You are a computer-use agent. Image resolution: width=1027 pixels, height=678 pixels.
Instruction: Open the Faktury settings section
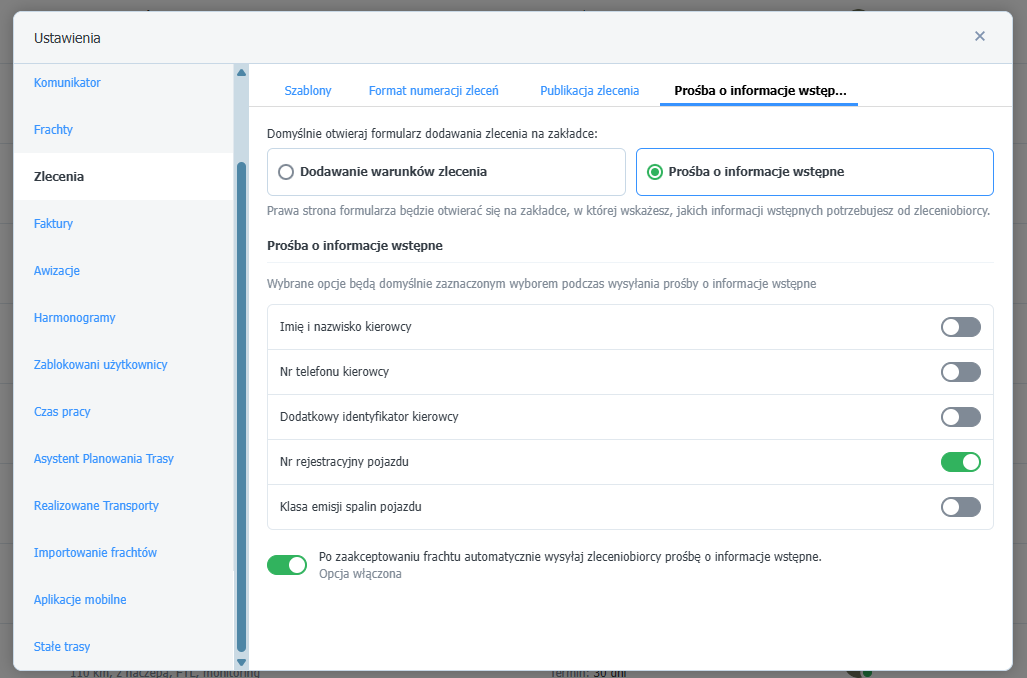(53, 224)
